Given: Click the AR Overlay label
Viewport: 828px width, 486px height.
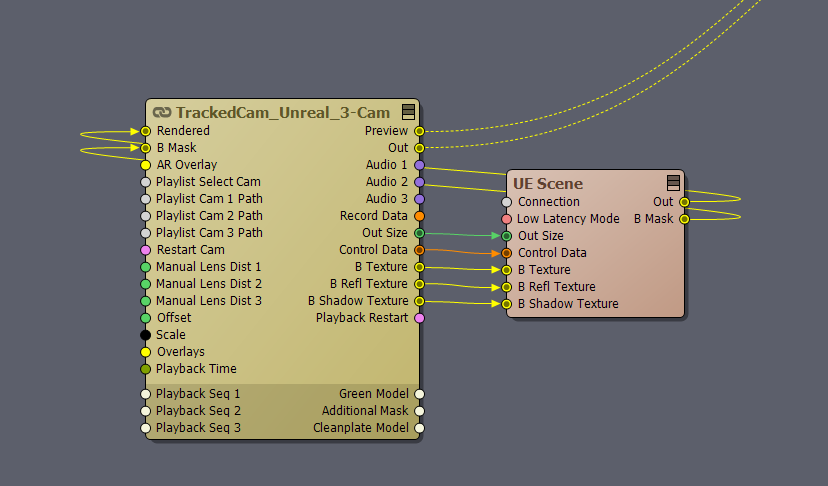Looking at the screenshot, I should point(187,165).
